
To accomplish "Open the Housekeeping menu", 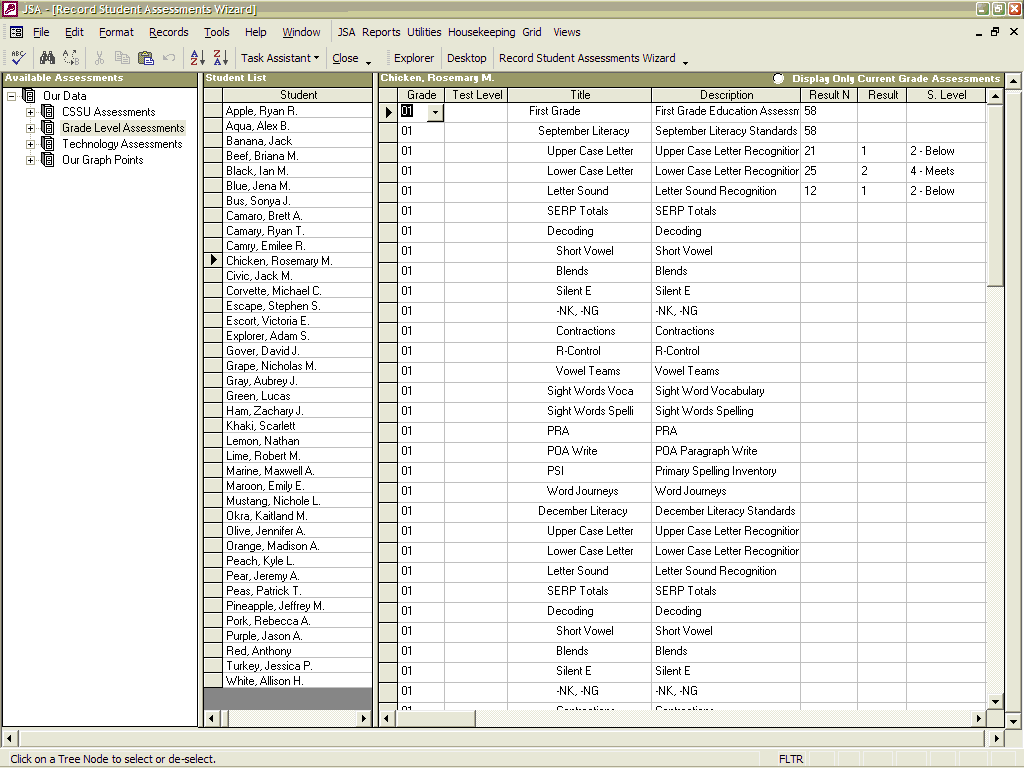I will pos(481,32).
